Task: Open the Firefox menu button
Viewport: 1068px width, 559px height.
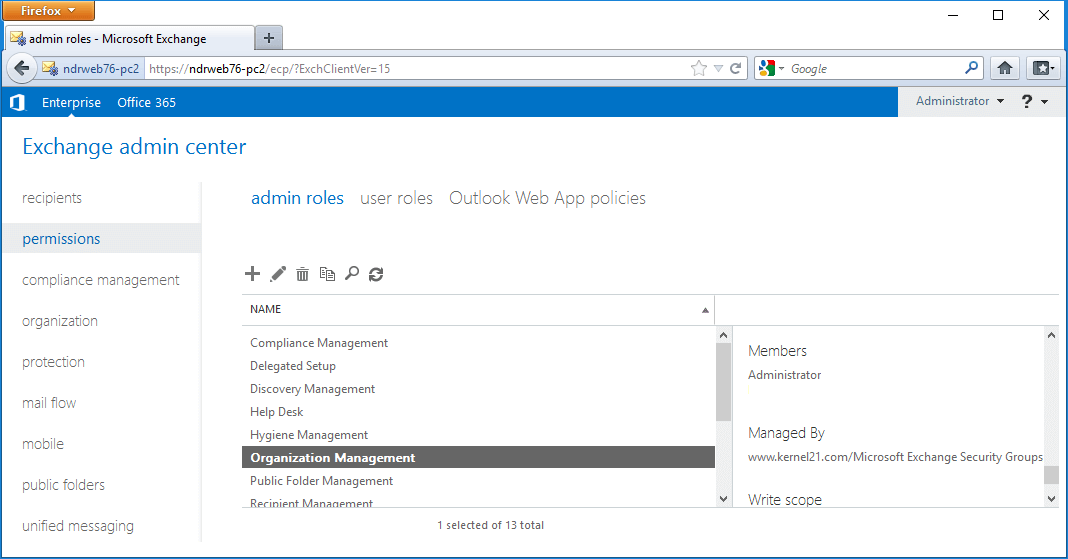Action: point(48,10)
